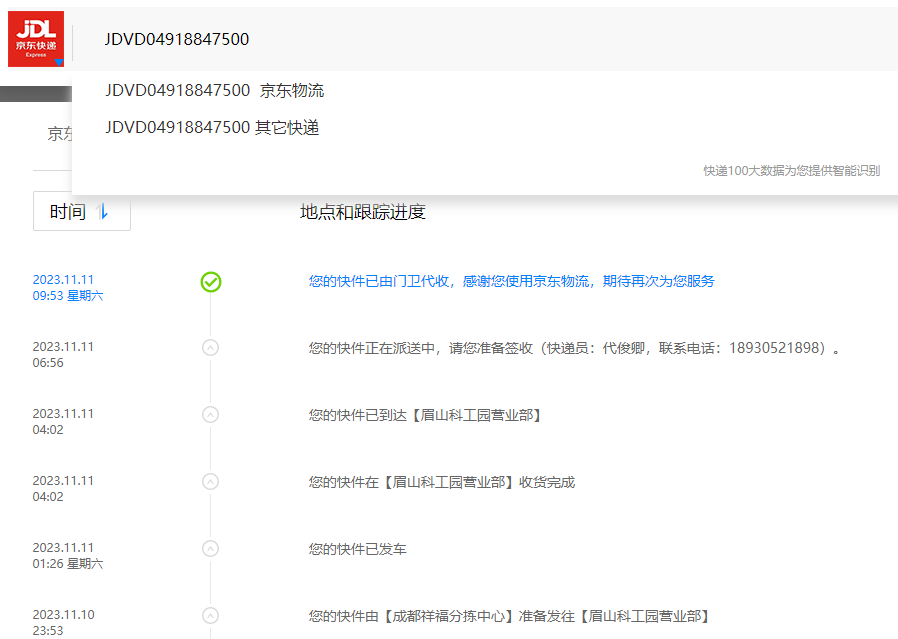Select the 其它快递 suggestion
The image size is (898, 639).
point(212,127)
